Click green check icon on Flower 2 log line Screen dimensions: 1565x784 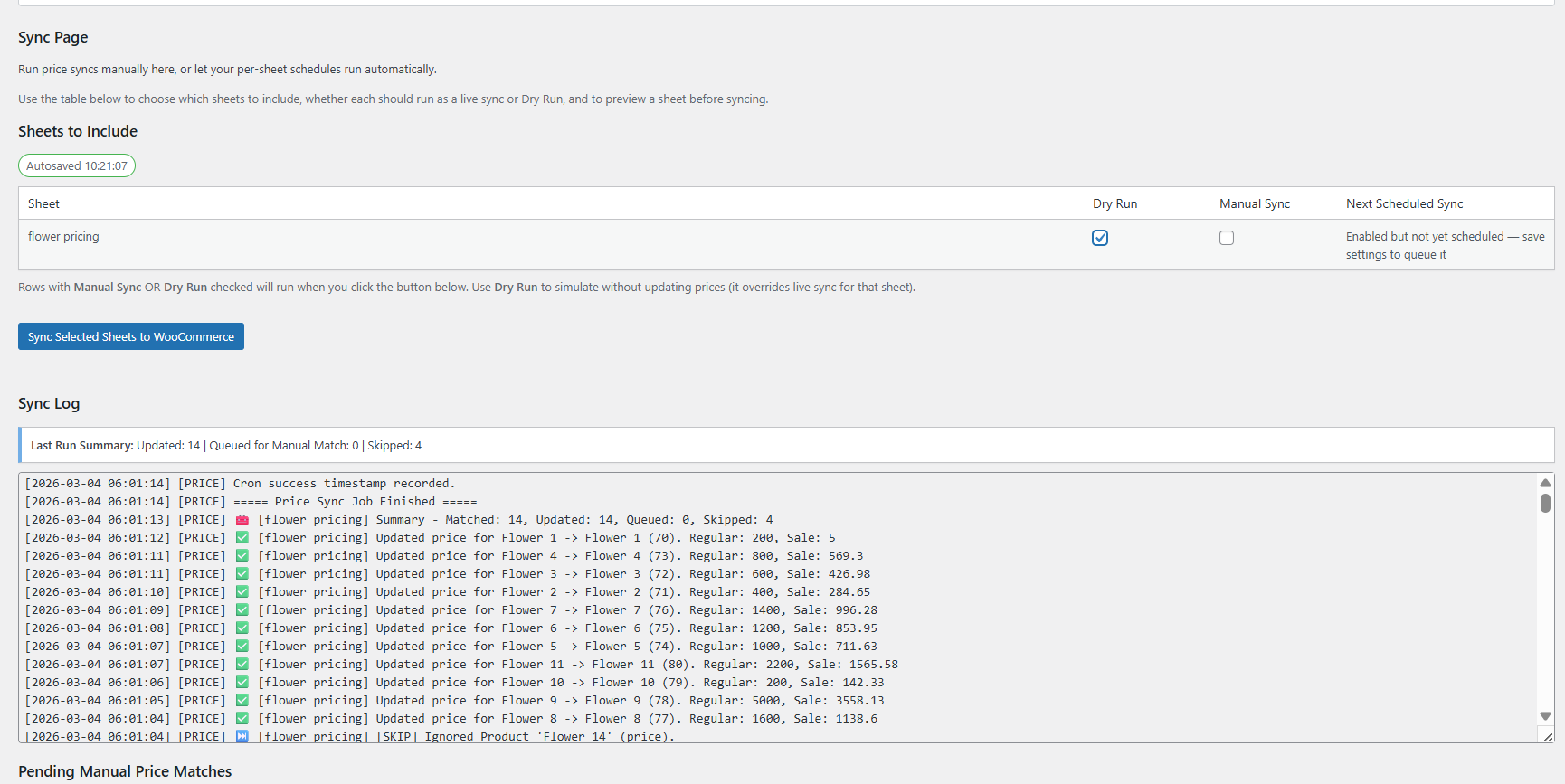(242, 591)
